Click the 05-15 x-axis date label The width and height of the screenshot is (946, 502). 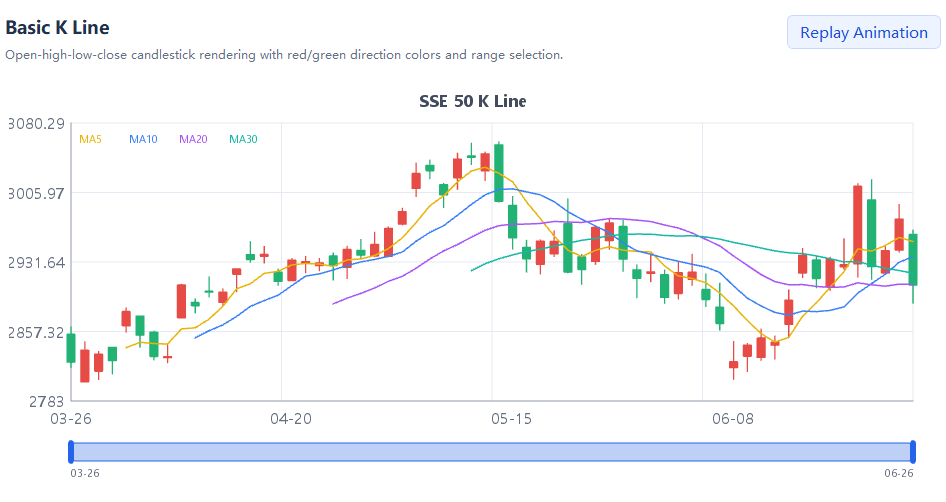click(x=512, y=419)
